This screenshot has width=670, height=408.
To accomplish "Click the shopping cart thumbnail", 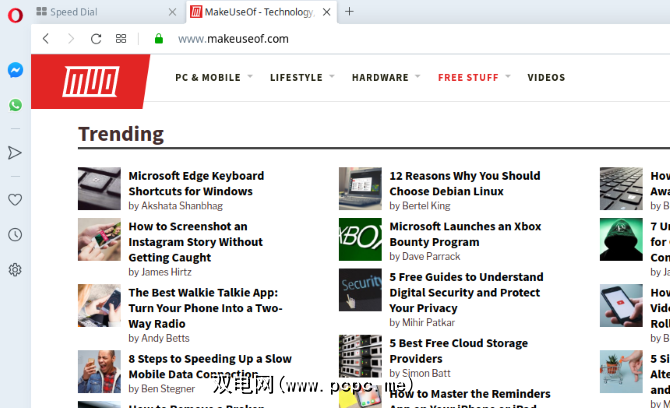I will (621, 372).
